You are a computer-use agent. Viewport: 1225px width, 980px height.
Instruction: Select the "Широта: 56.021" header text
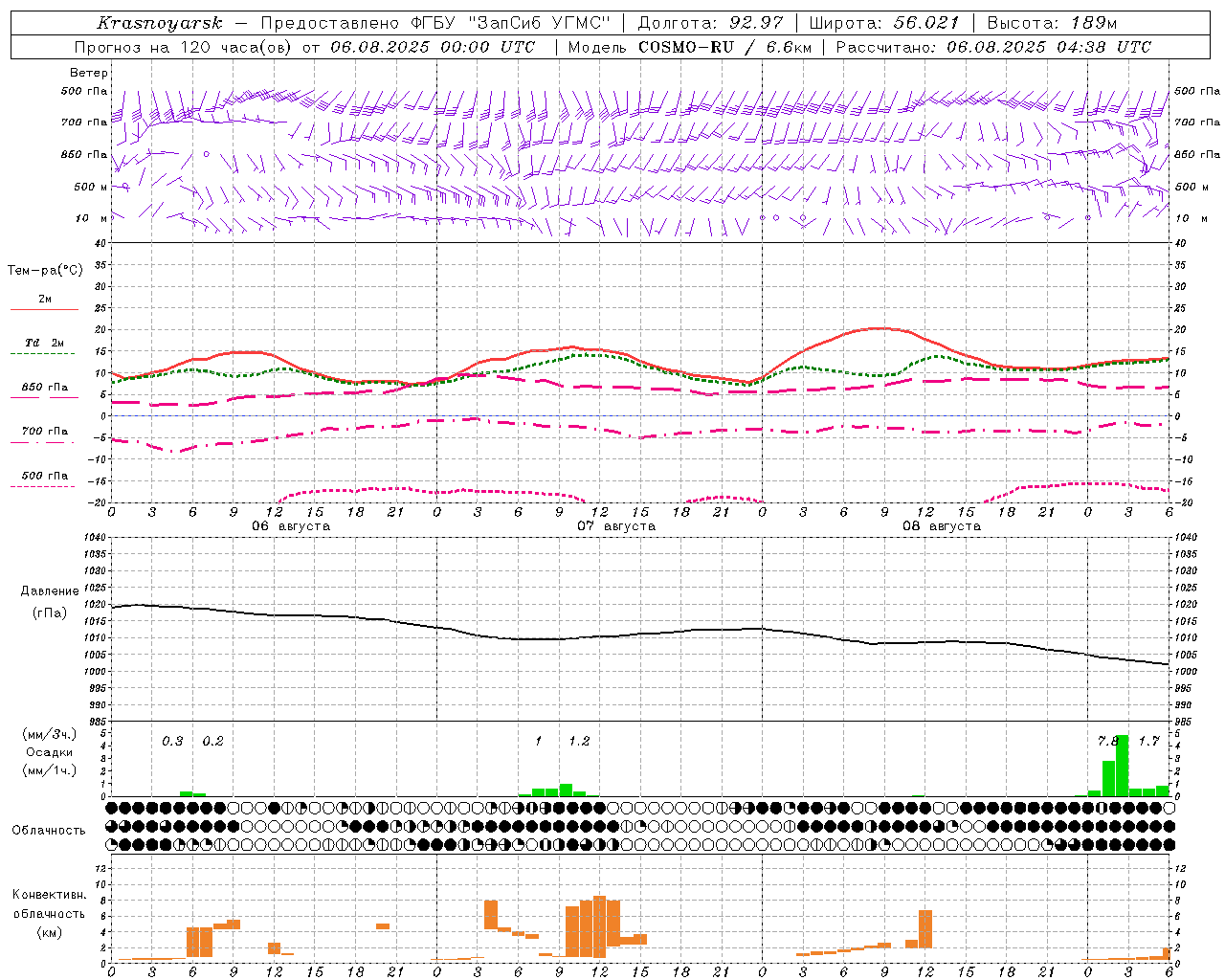pyautogui.click(x=884, y=23)
